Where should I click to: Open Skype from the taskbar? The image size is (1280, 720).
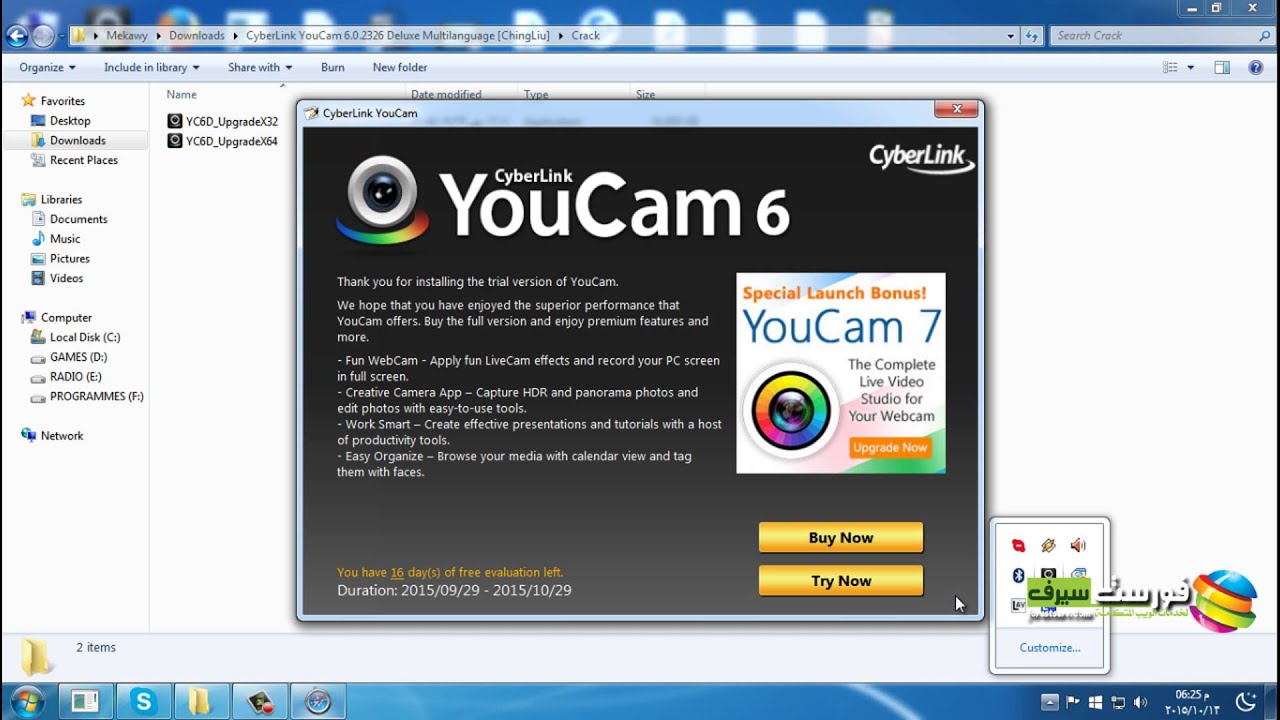(143, 702)
